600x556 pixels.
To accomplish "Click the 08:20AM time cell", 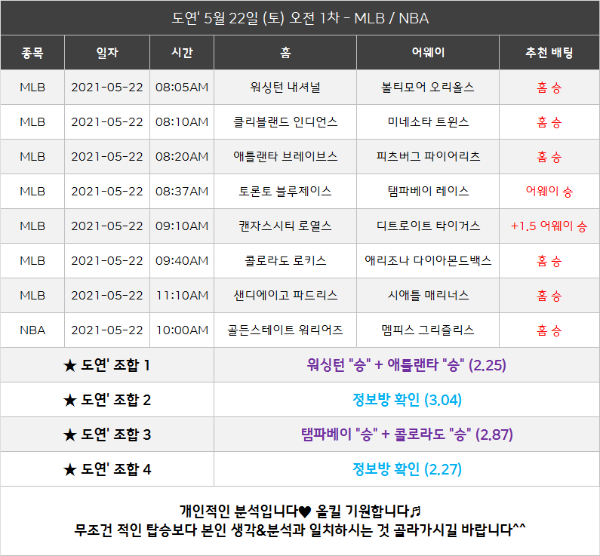I will (182, 157).
